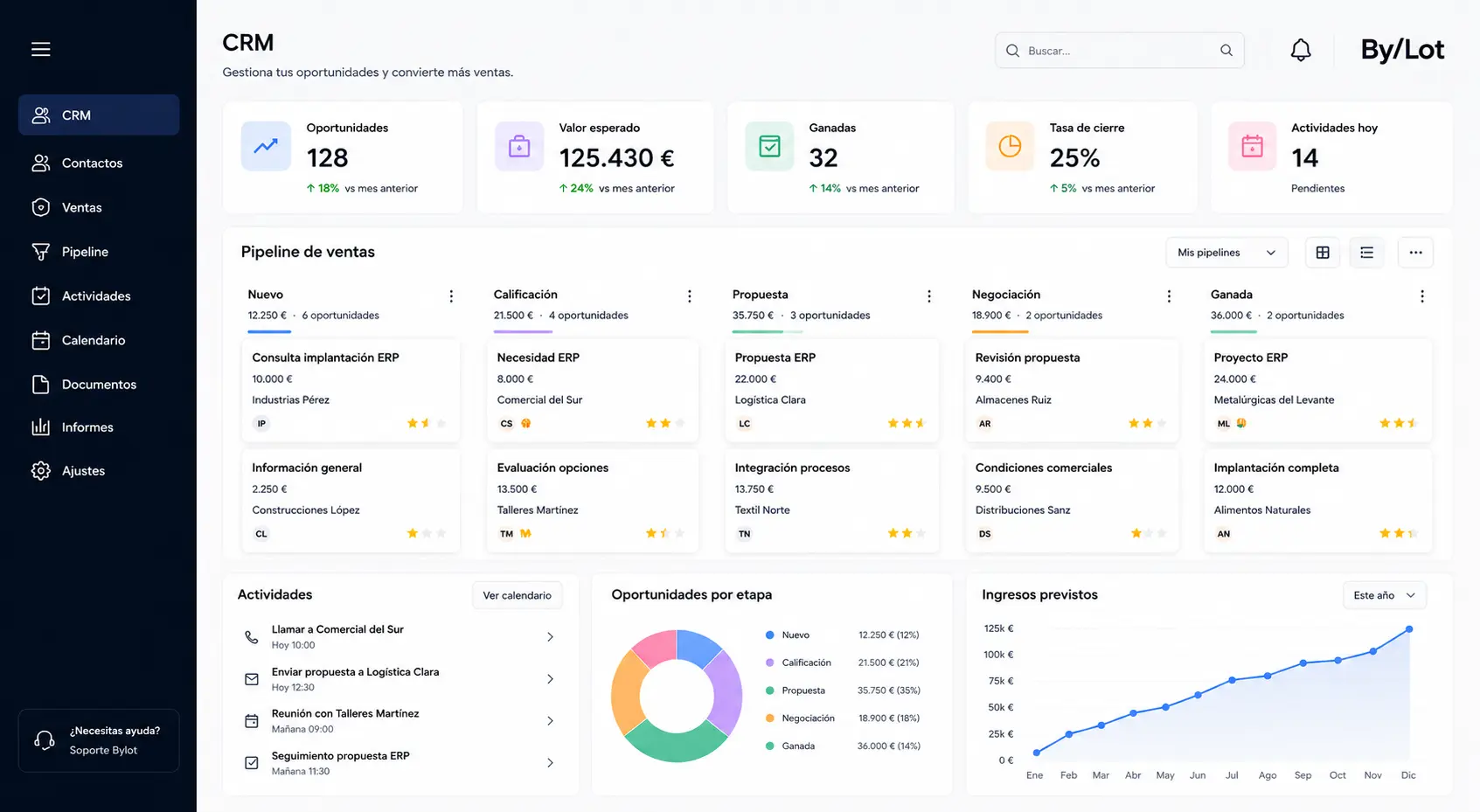Click the Propuesta legend color dot

769,691
